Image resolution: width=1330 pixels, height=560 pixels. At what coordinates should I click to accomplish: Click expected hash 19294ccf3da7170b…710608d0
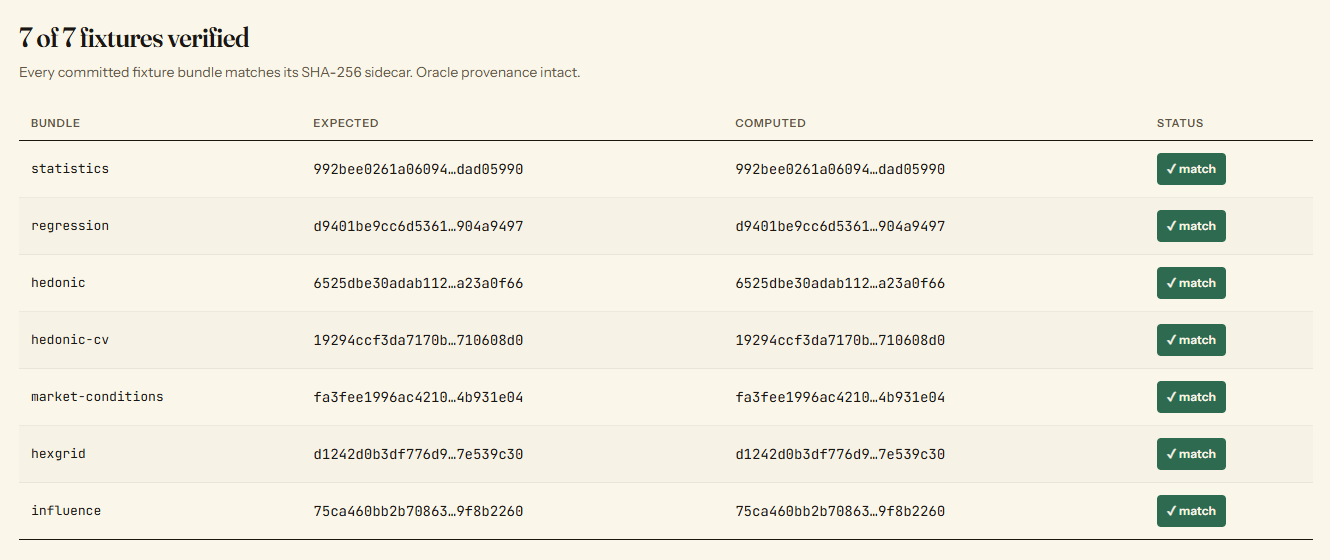pyautogui.click(x=418, y=340)
